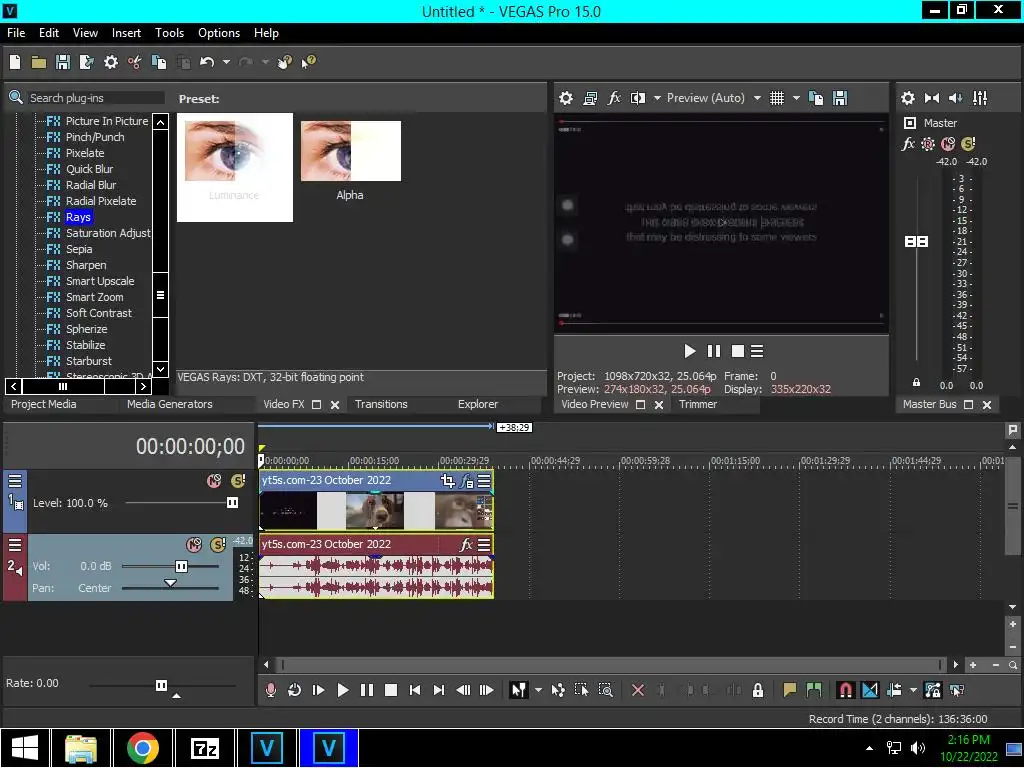Switch to the Transitions tab

pyautogui.click(x=381, y=404)
